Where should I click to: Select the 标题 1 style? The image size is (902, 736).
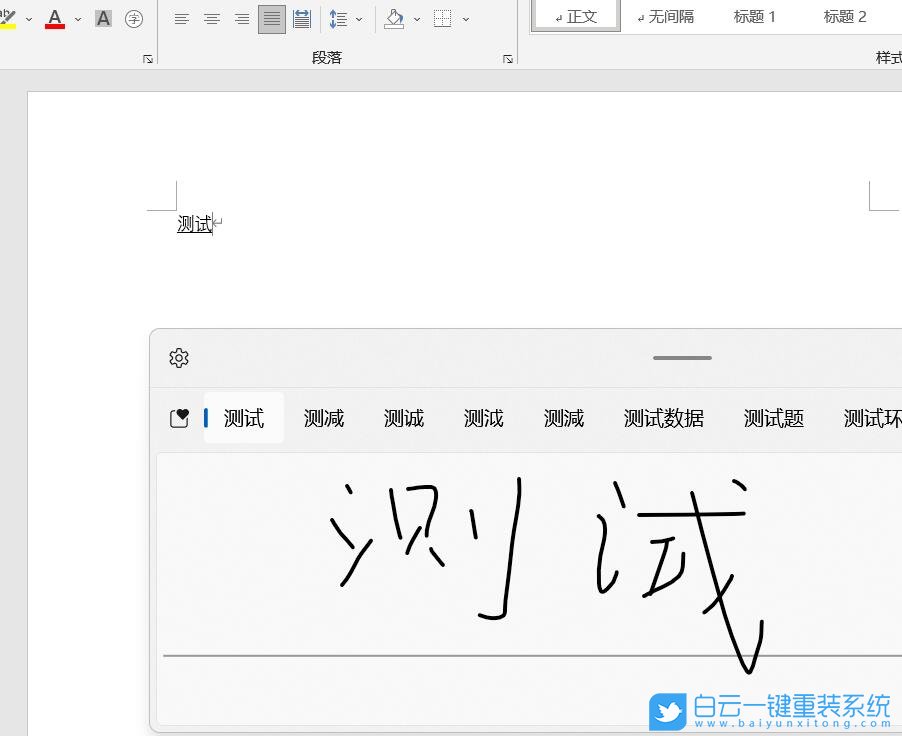tap(754, 16)
